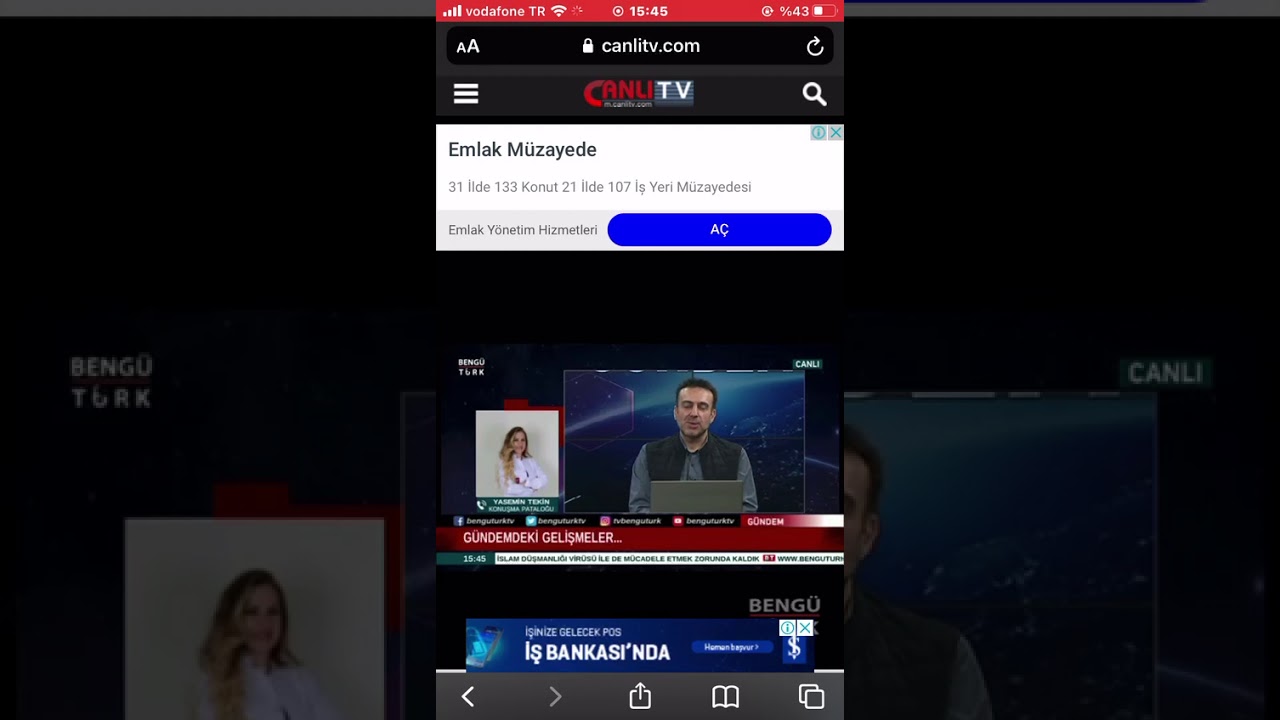Tap the blue AÇ button
This screenshot has height=720, width=1280.
pos(719,229)
